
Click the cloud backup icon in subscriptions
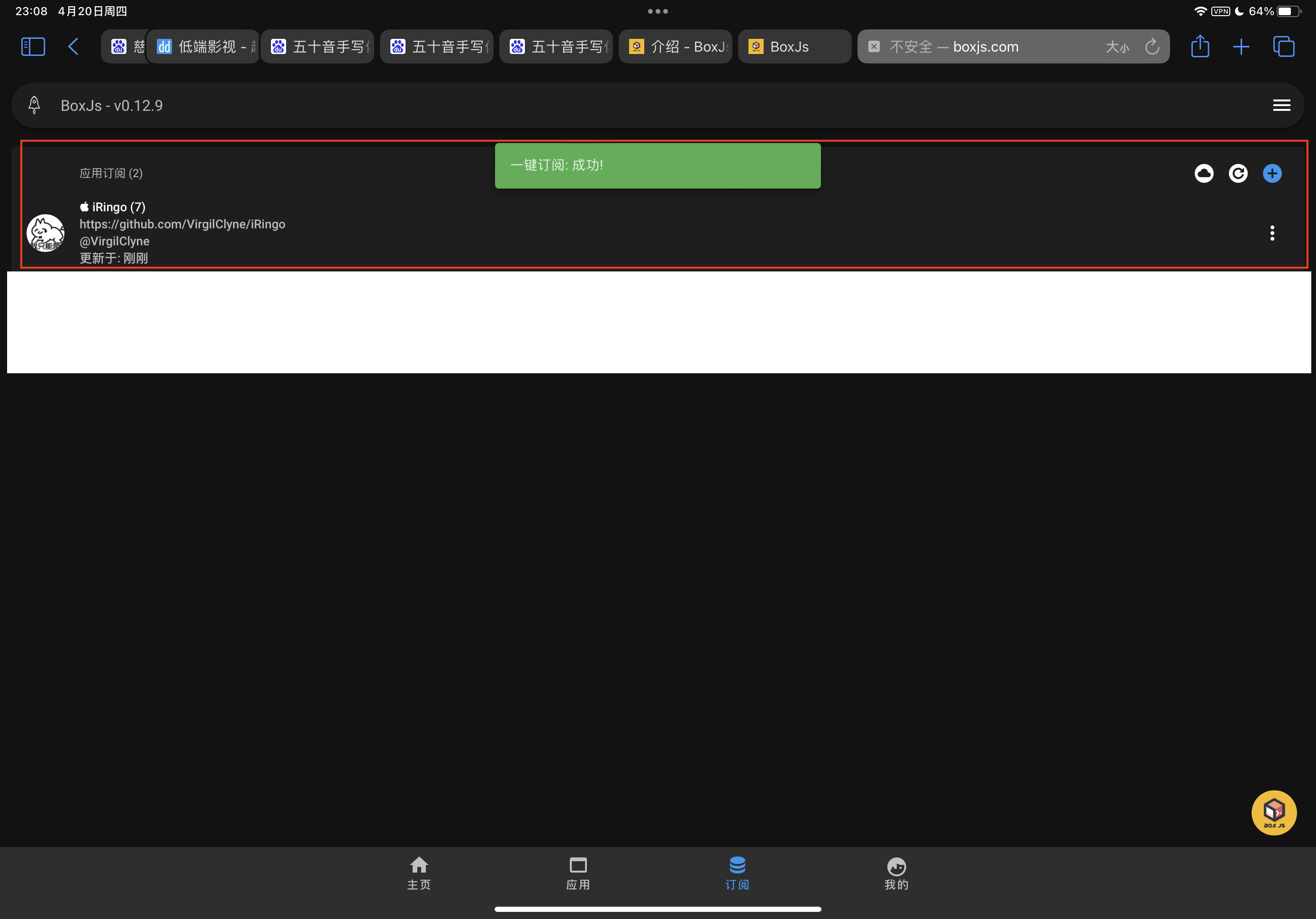pyautogui.click(x=1204, y=173)
